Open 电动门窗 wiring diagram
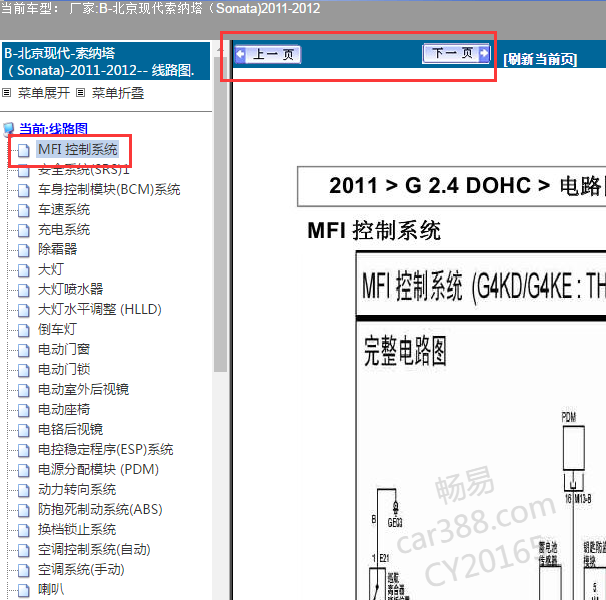 [64, 349]
